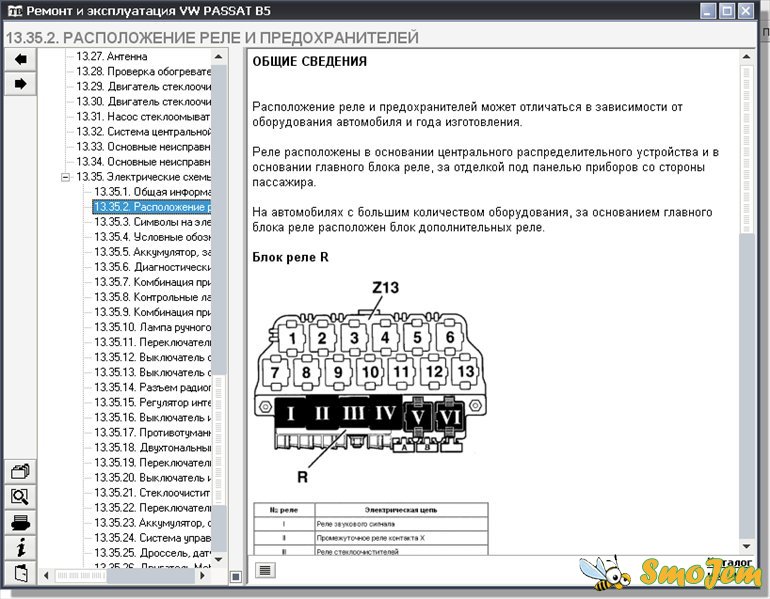Open 13.35.21 Стеклоочиститель entry
770x599 pixels.
point(152,493)
